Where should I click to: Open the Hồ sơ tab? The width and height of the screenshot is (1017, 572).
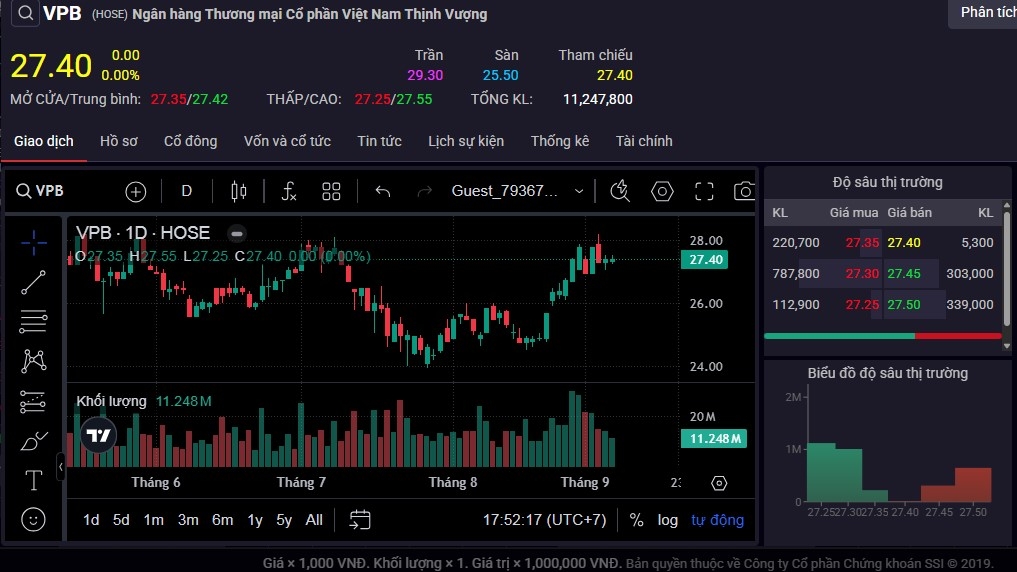pyautogui.click(x=119, y=141)
